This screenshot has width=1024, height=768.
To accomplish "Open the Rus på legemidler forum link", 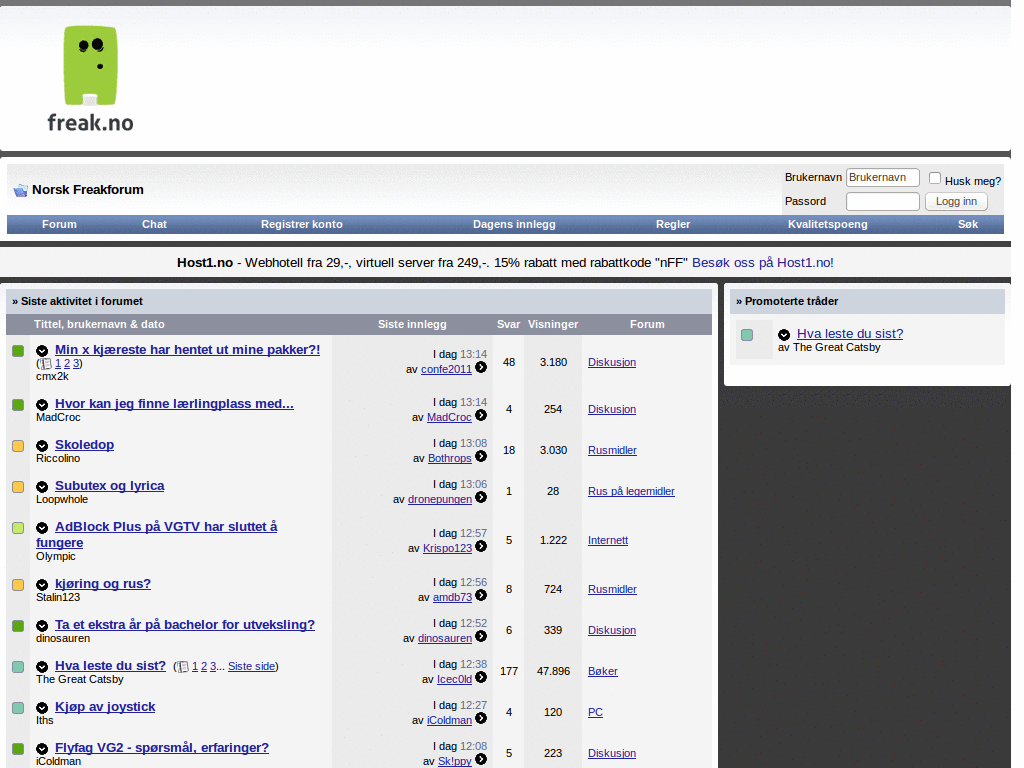I will click(x=631, y=491).
